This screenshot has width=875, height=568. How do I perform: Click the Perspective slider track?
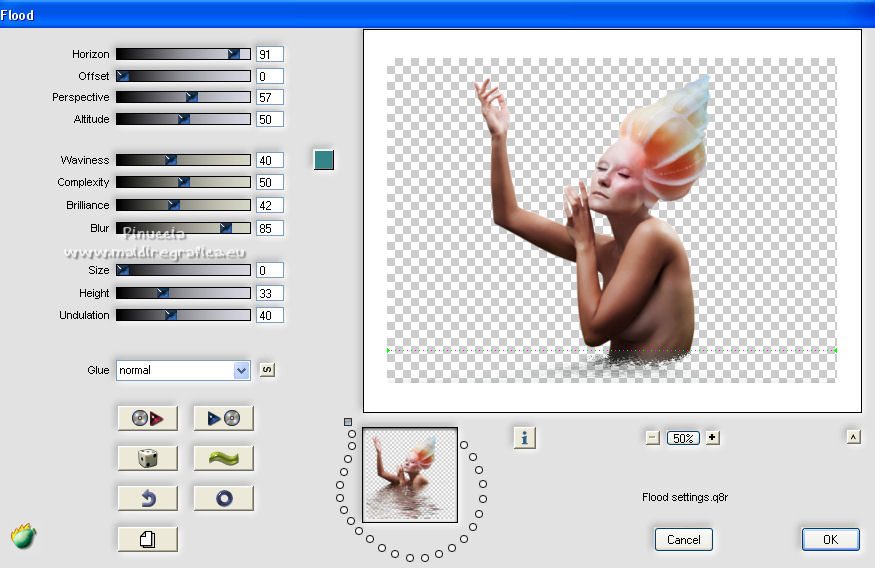pos(183,97)
